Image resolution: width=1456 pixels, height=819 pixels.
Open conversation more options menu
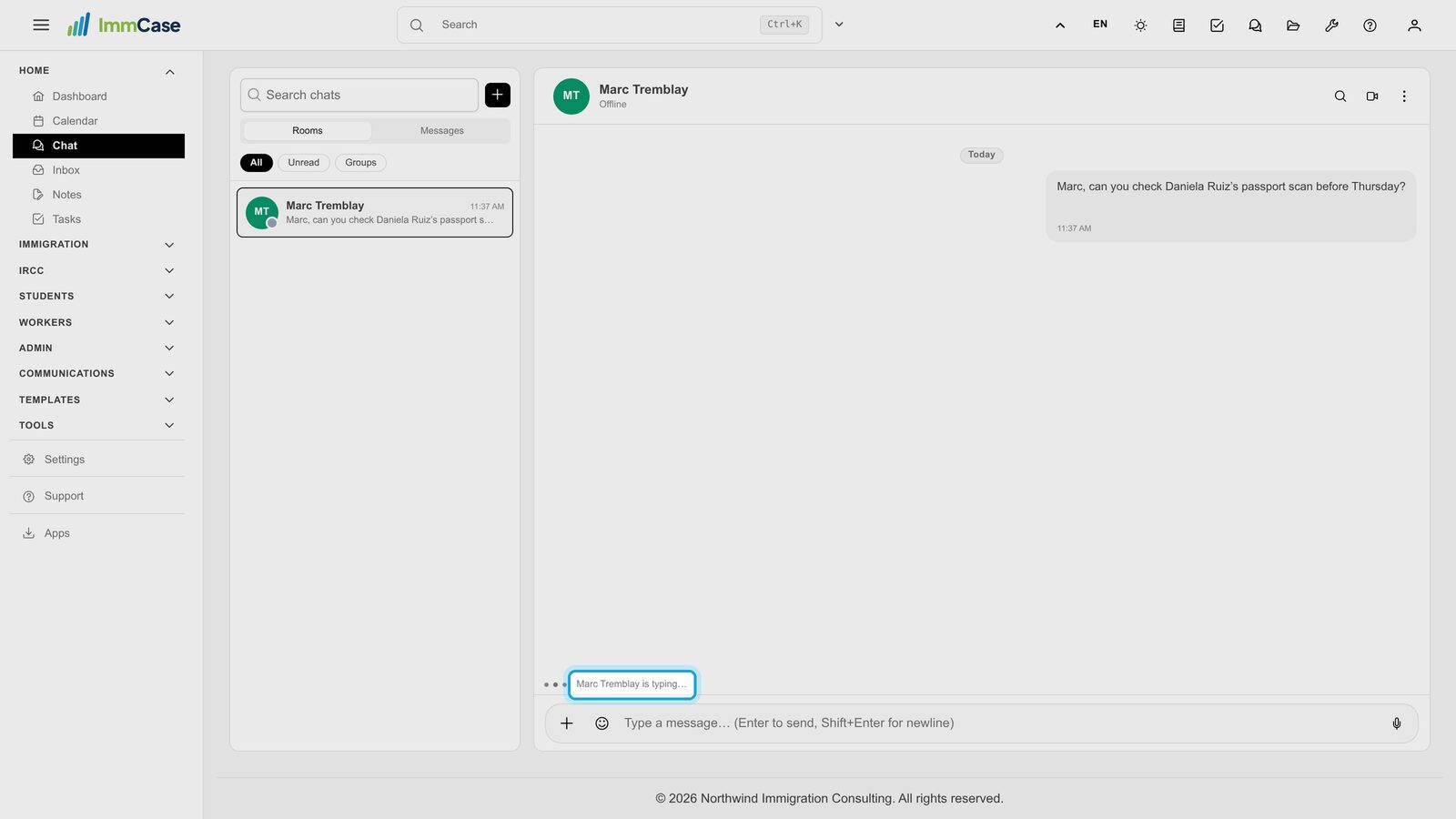pyautogui.click(x=1404, y=96)
